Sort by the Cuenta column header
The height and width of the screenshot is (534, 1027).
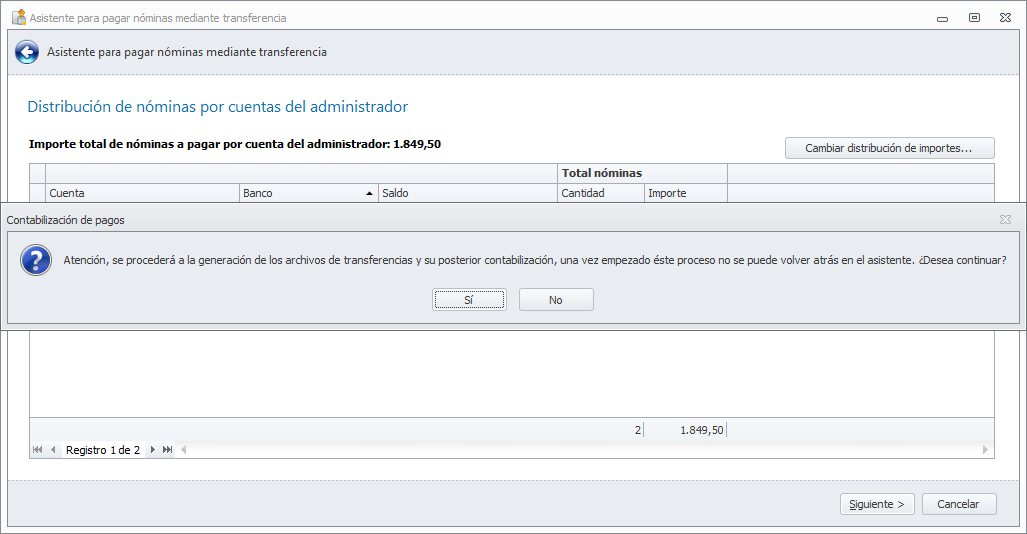pos(142,193)
